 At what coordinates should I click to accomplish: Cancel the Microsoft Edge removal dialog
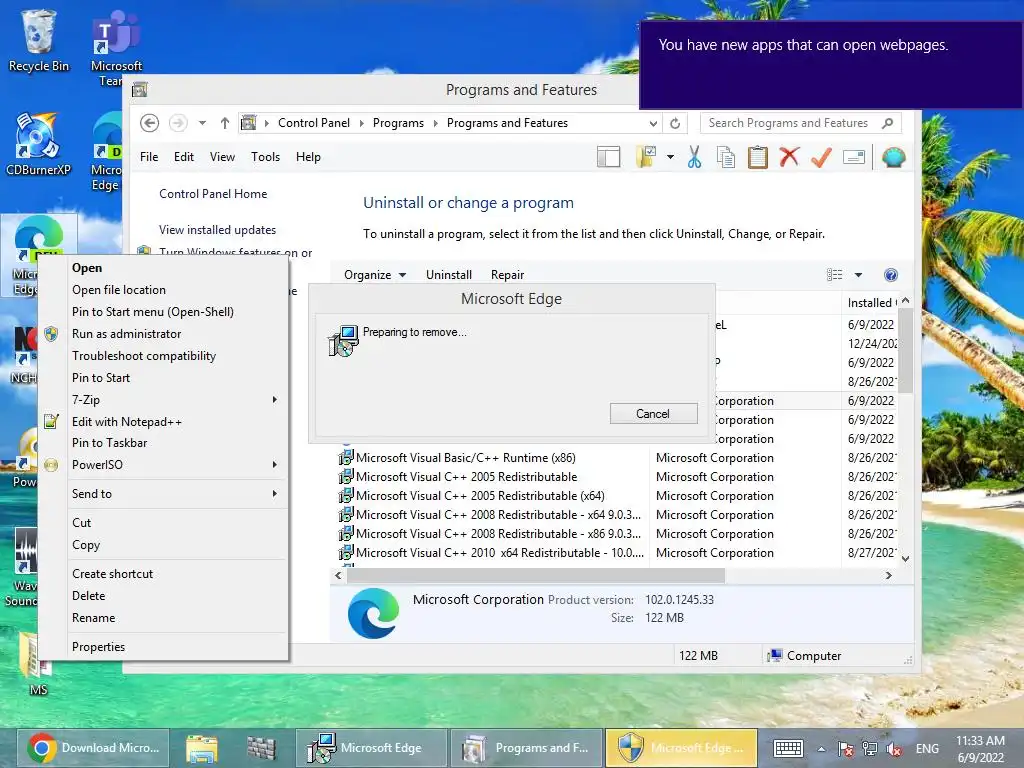[653, 413]
